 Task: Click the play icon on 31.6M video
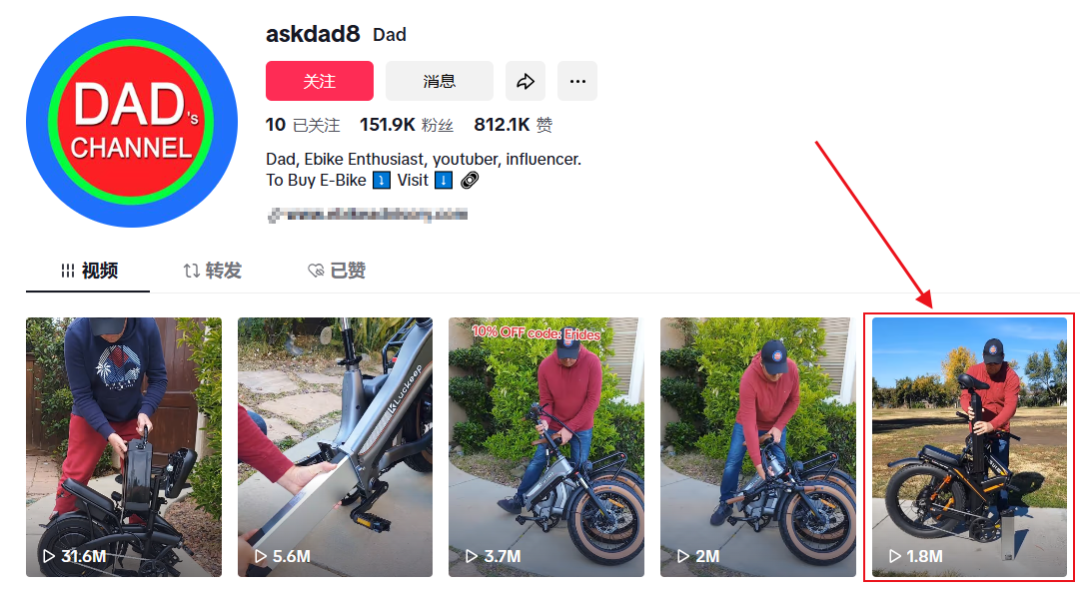pyautogui.click(x=48, y=556)
